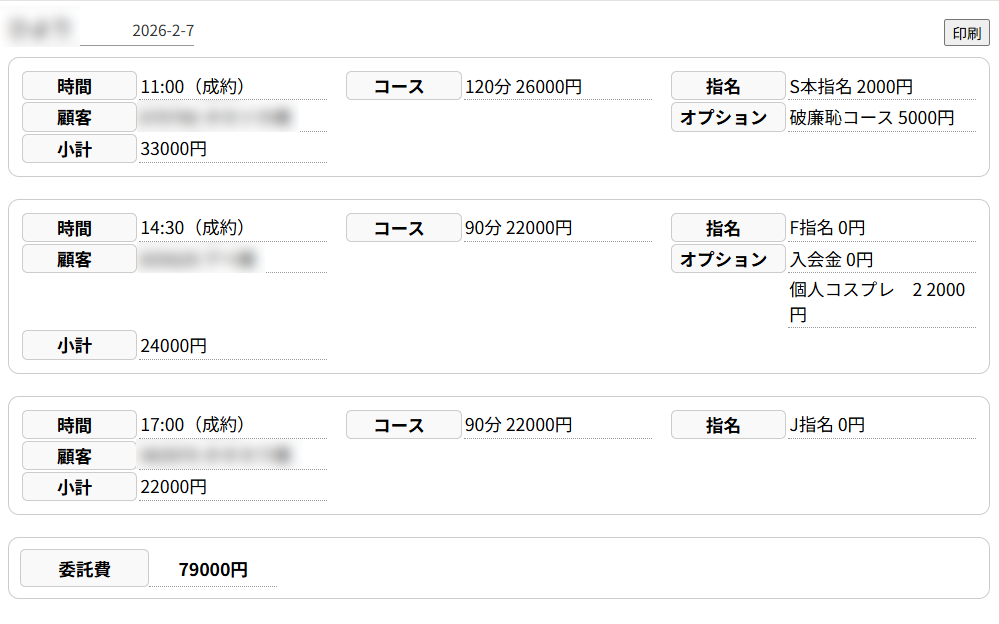
Task: Select the 17:00（成約） time value
Action: pyautogui.click(x=193, y=425)
